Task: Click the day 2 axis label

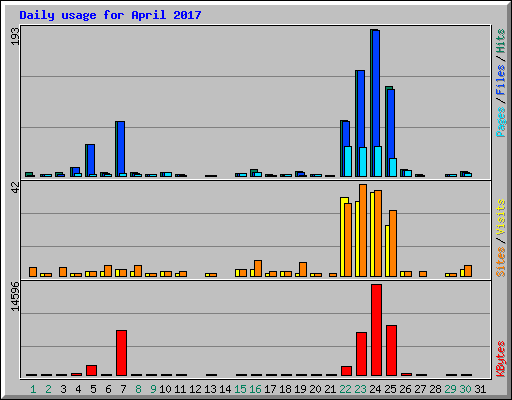Action: point(48,389)
